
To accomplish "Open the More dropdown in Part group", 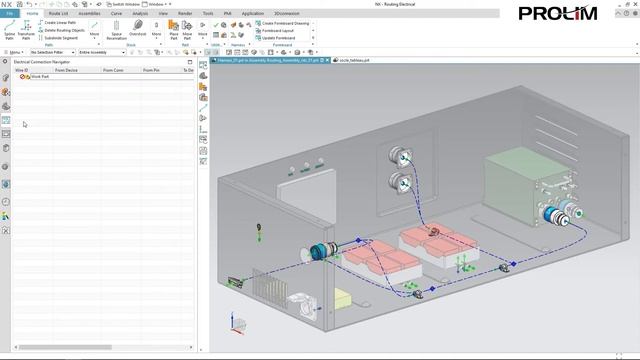I will [202, 29].
